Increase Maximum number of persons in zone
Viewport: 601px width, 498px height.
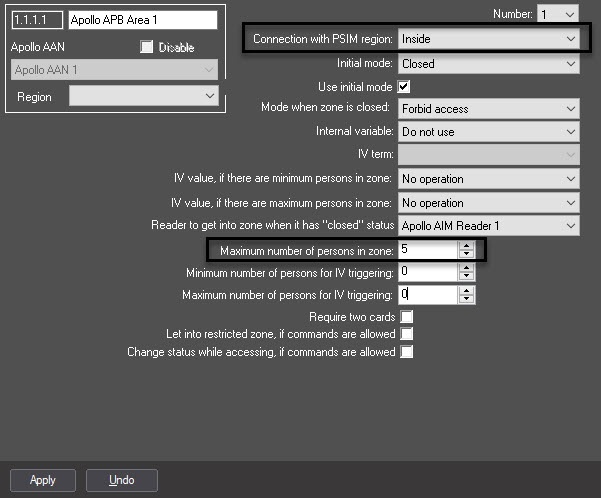[x=466, y=246]
